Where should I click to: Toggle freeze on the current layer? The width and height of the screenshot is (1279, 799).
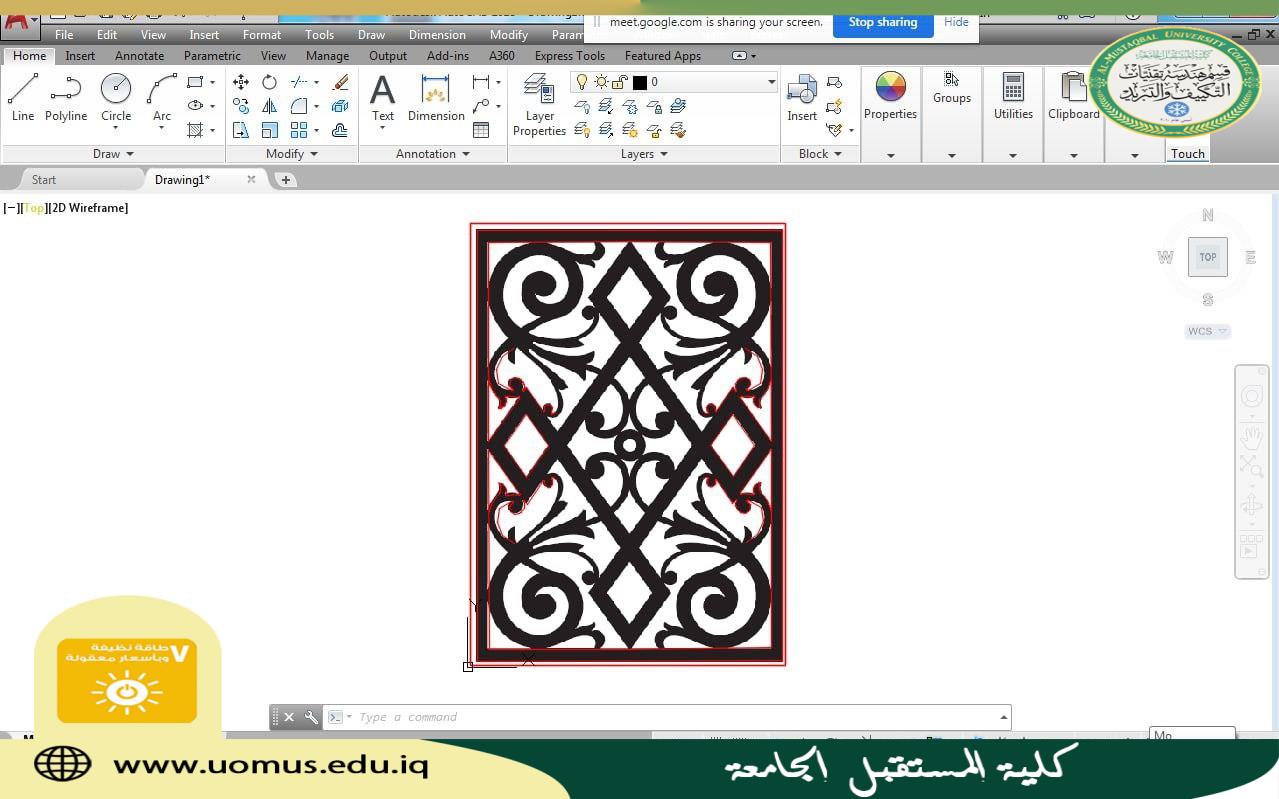point(602,81)
